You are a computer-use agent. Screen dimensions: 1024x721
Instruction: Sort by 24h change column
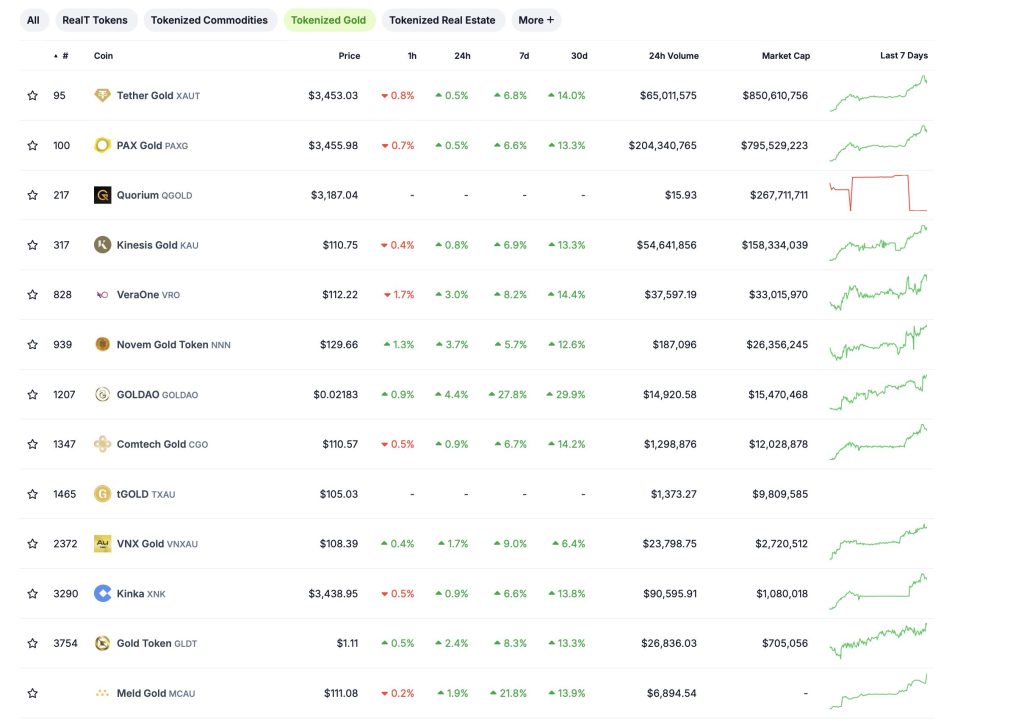point(462,56)
